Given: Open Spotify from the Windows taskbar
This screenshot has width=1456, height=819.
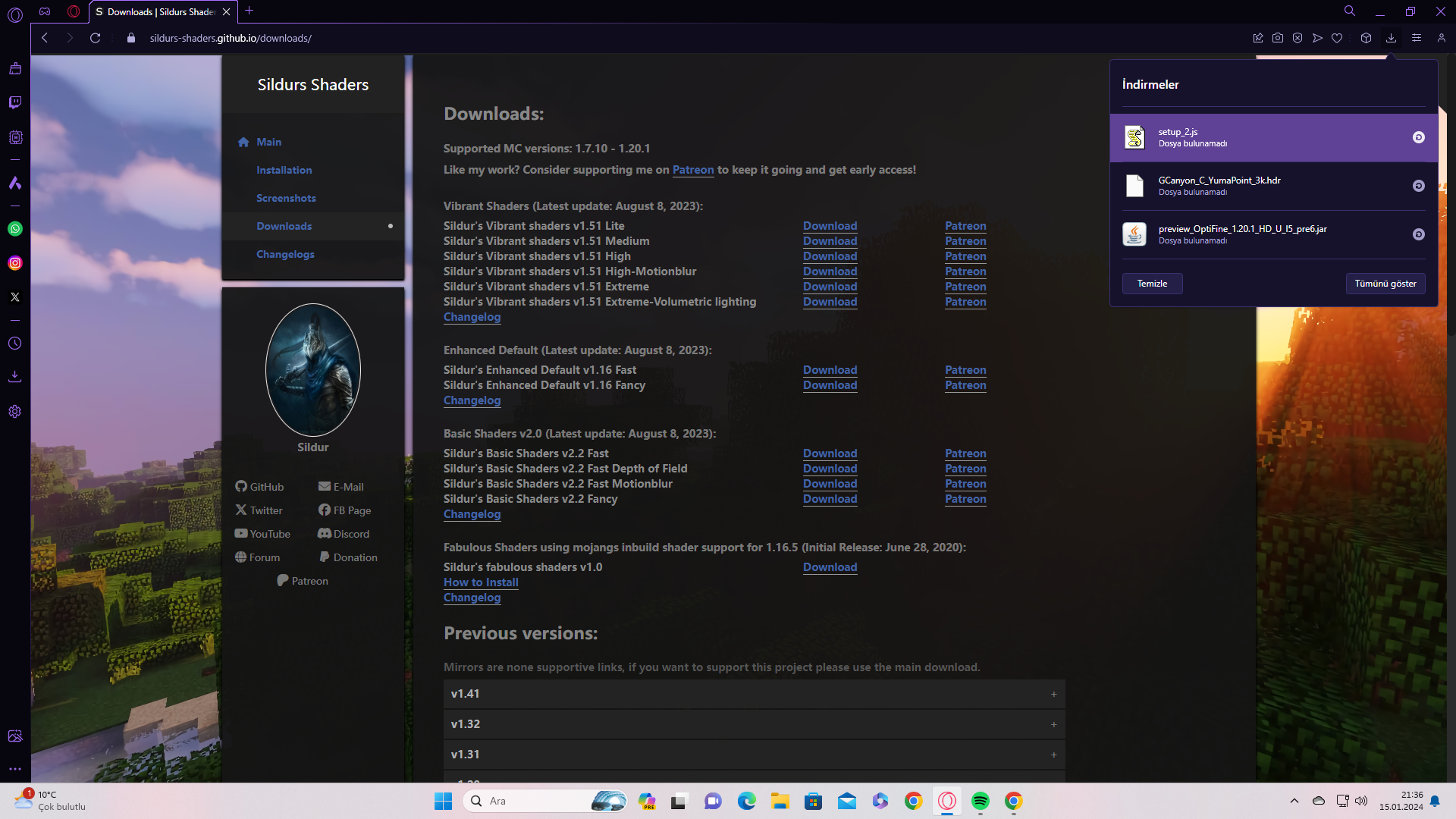Looking at the screenshot, I should (x=980, y=801).
